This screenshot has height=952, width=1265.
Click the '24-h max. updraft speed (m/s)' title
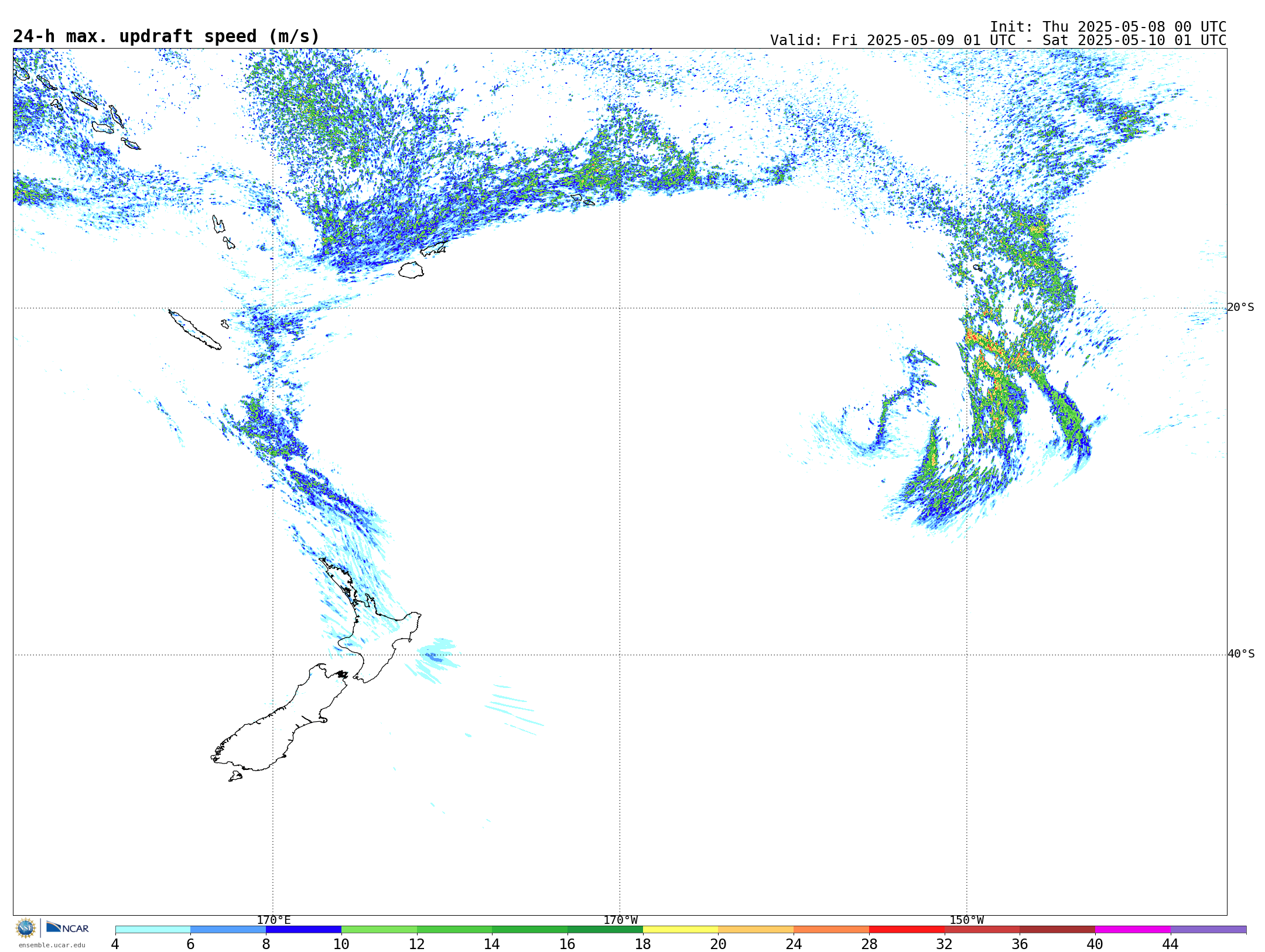point(166,36)
